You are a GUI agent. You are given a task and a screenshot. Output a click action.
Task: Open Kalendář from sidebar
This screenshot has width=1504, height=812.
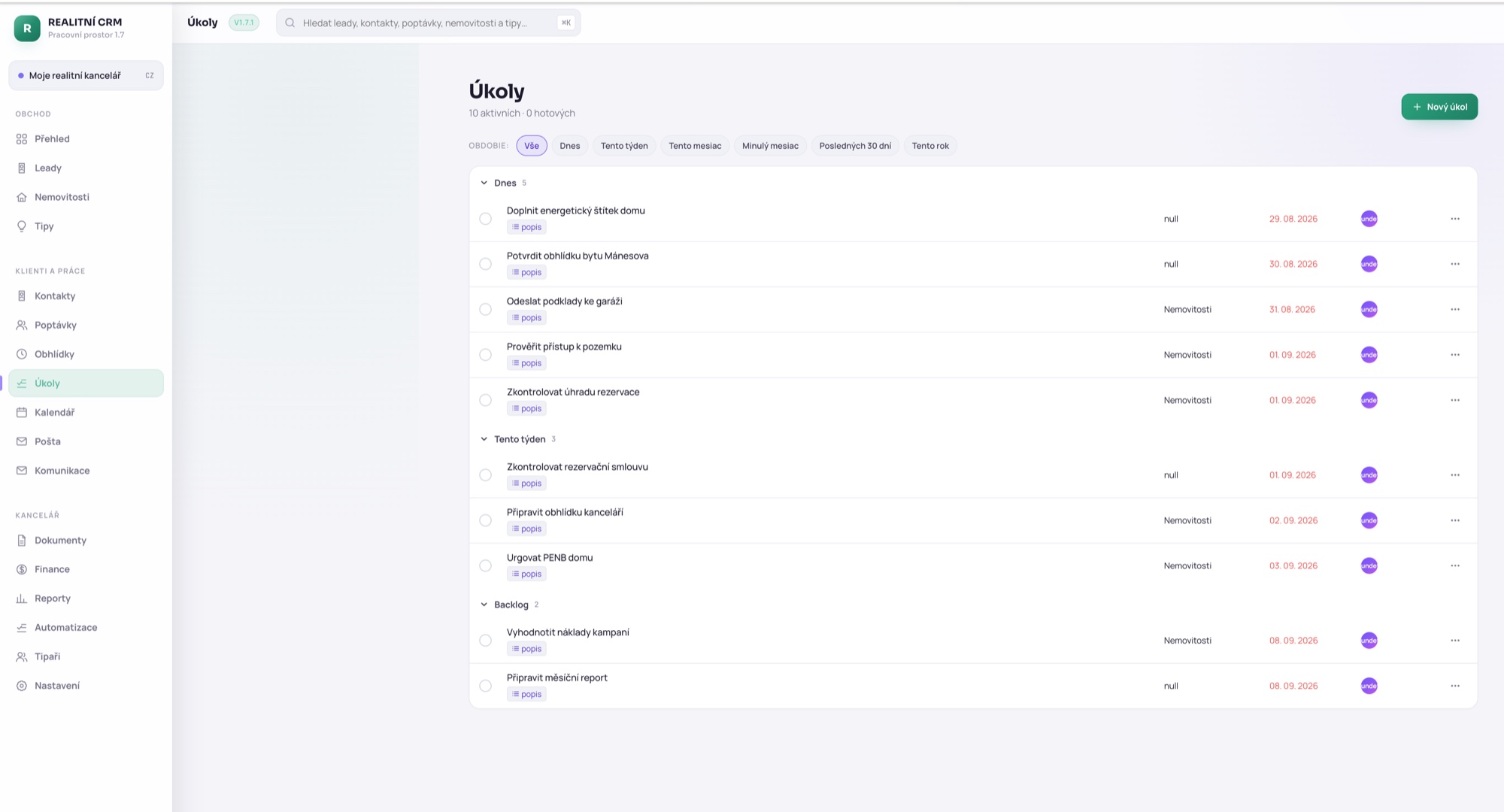[86, 413]
